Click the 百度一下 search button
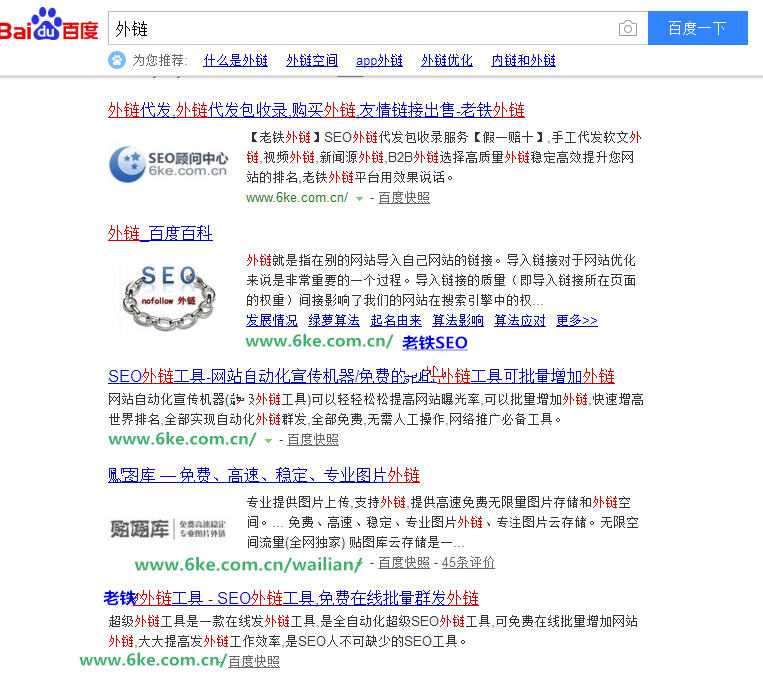Viewport: 763px width, 681px height. pyautogui.click(x=697, y=28)
